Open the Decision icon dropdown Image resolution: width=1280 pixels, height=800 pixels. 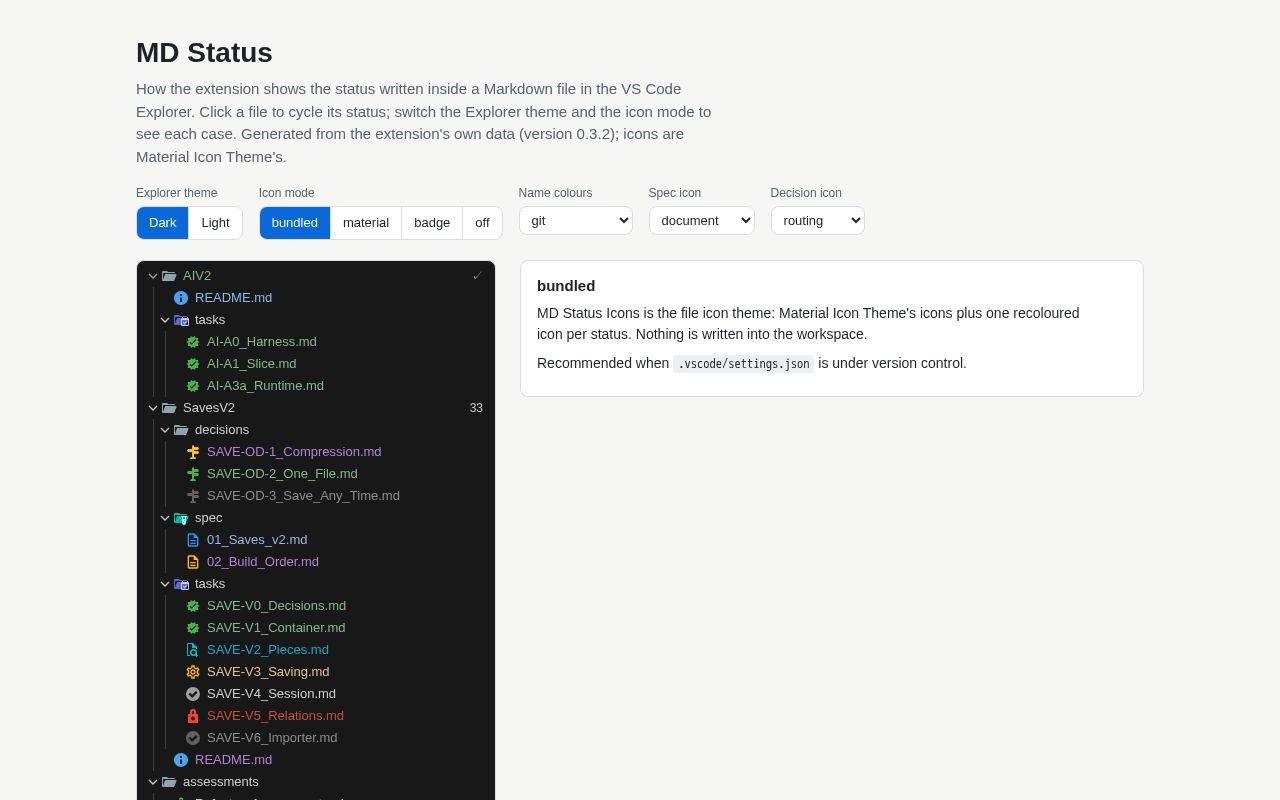coord(818,221)
